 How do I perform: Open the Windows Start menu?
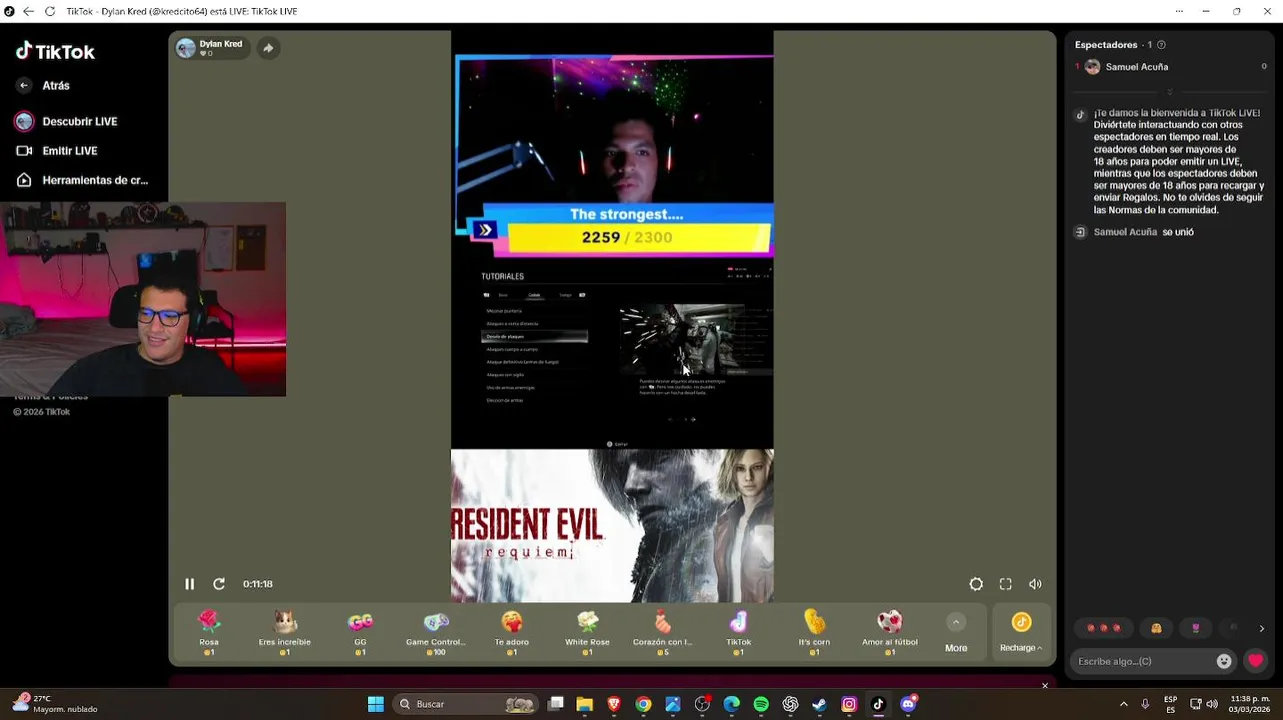pos(376,704)
